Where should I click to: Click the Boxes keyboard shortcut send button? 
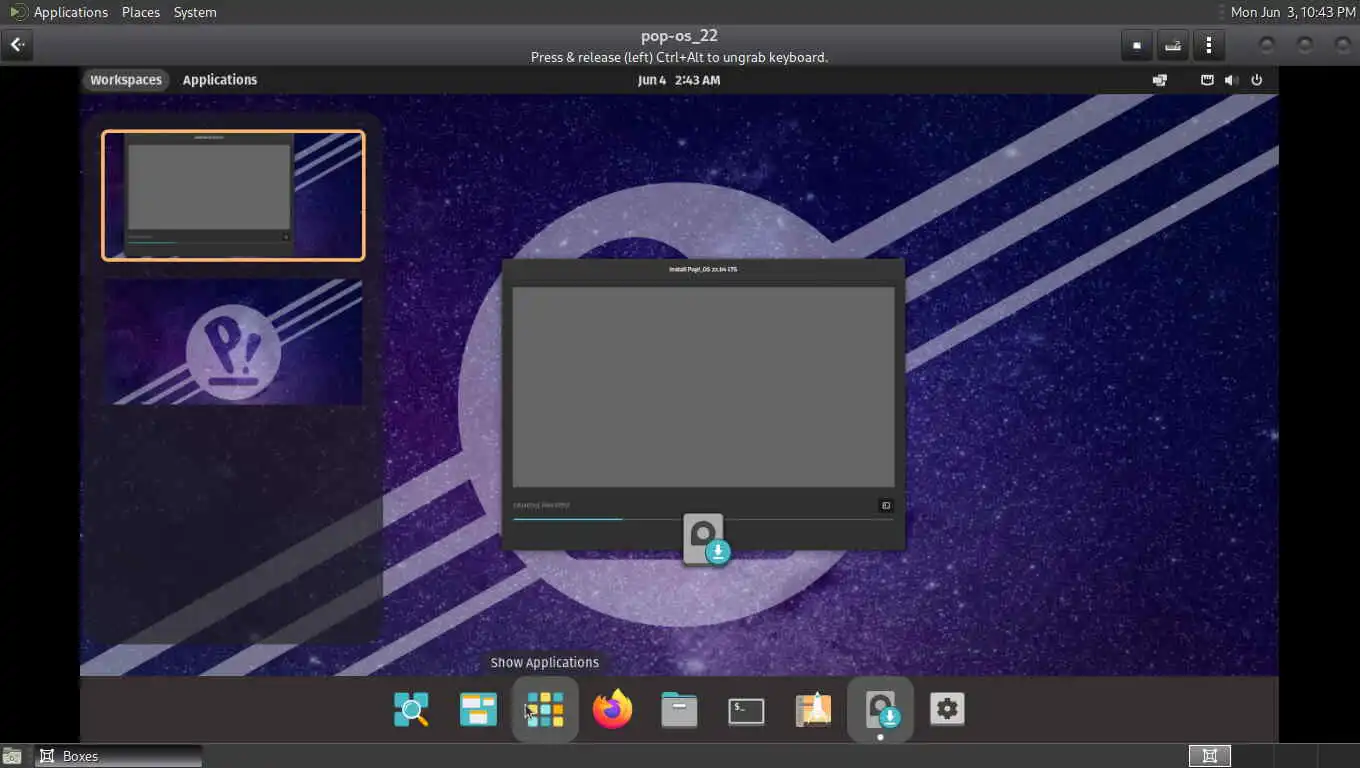(x=1173, y=45)
